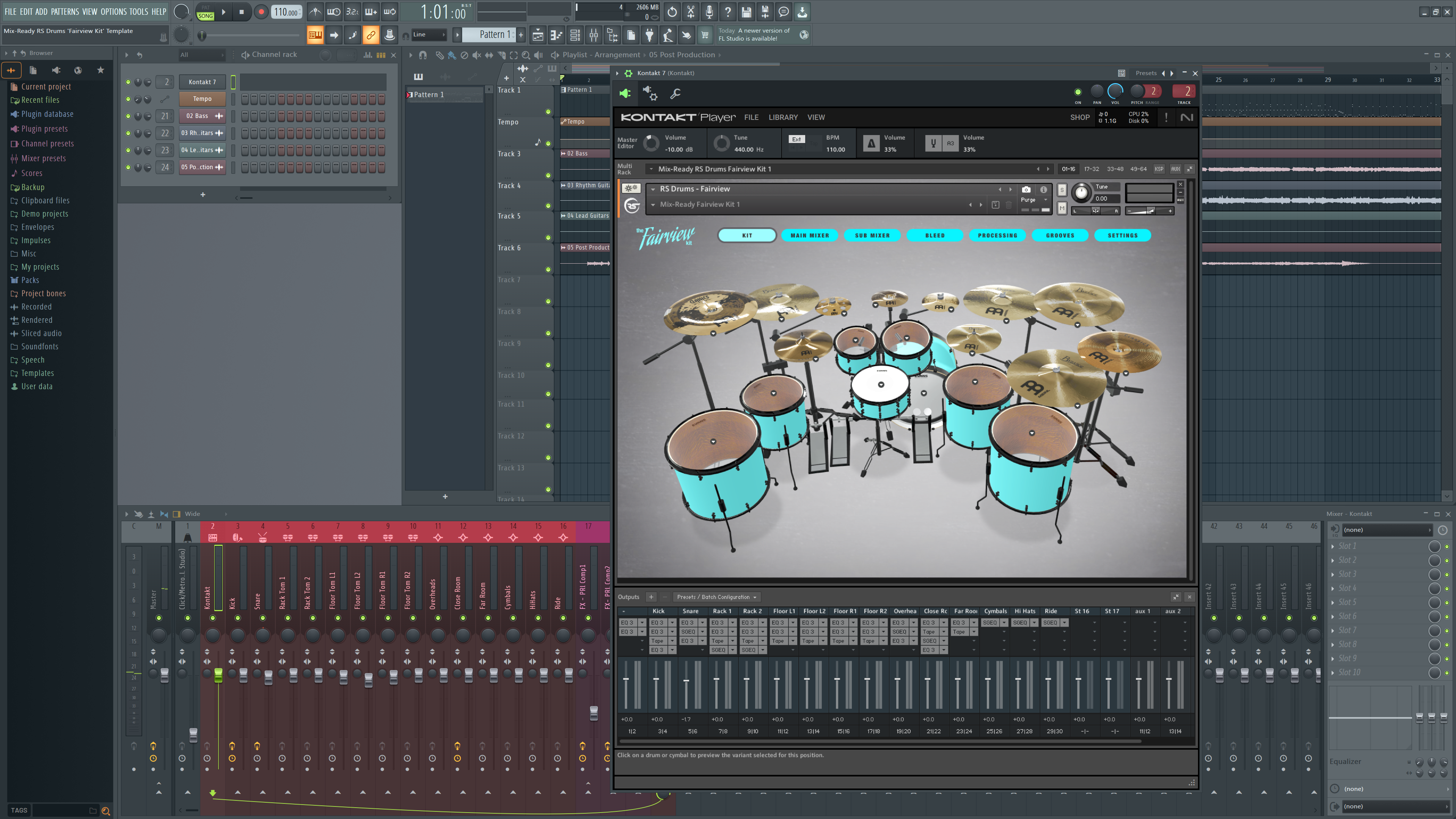This screenshot has height=819, width=1456.
Task: Open Templates folder in Browser
Action: coord(37,373)
